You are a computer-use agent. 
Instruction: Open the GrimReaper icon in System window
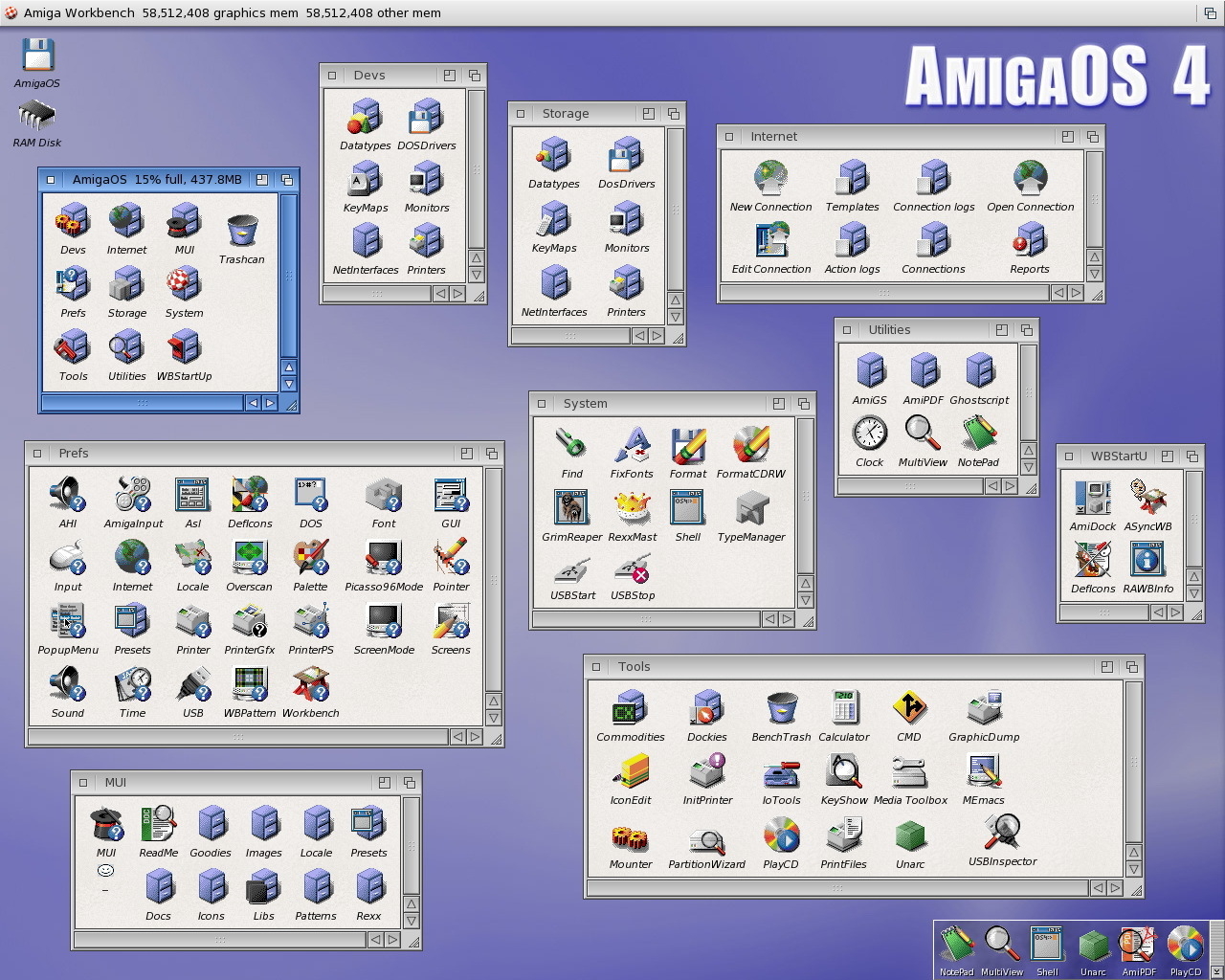571,507
